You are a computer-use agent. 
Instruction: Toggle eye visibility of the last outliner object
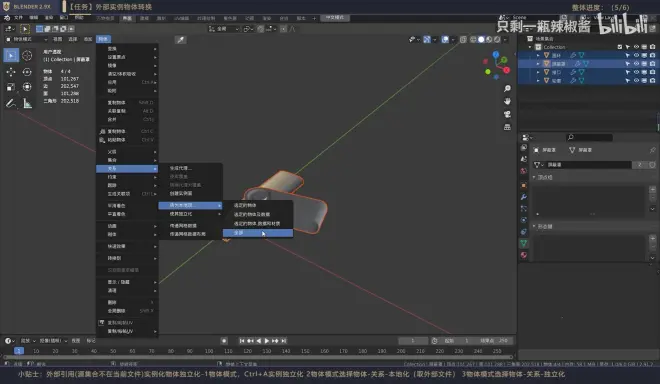[x=636, y=80]
